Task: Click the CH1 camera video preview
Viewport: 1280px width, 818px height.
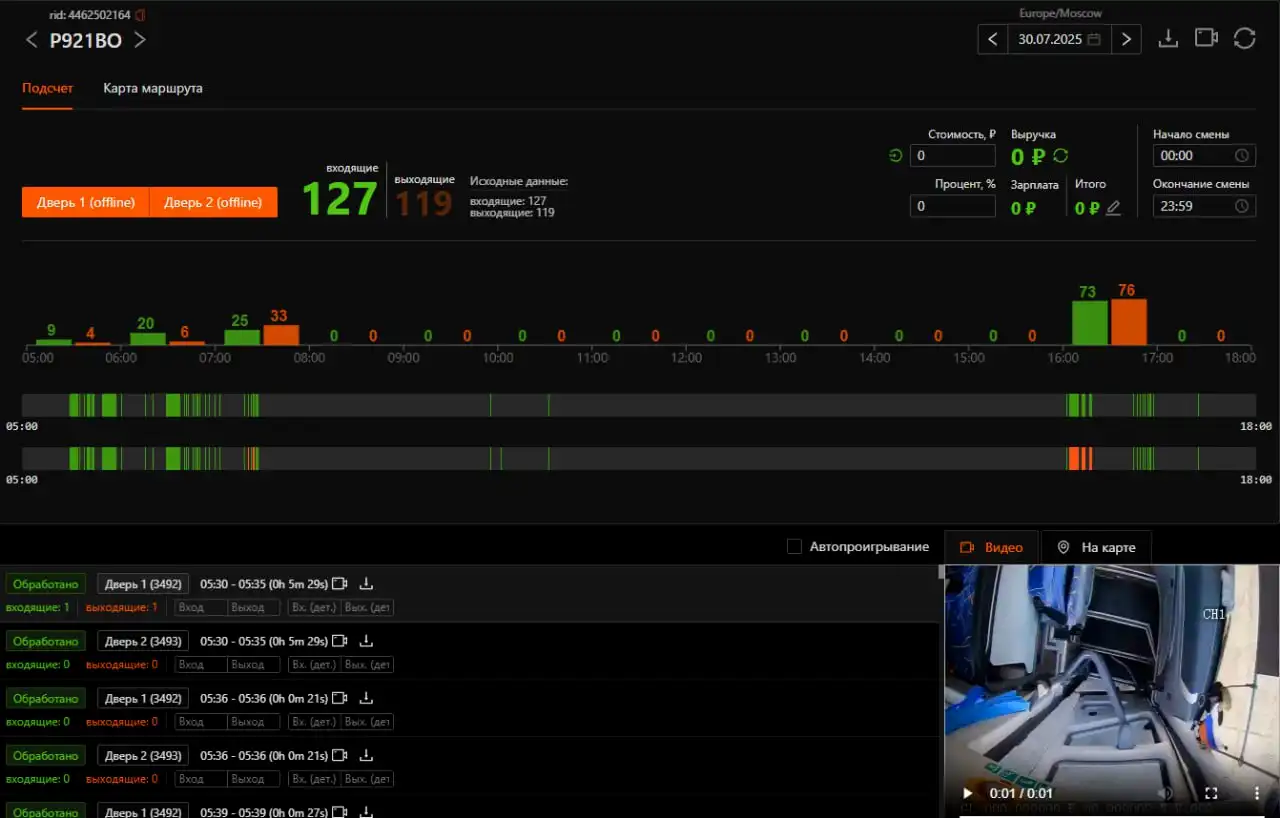Action: (x=1112, y=691)
